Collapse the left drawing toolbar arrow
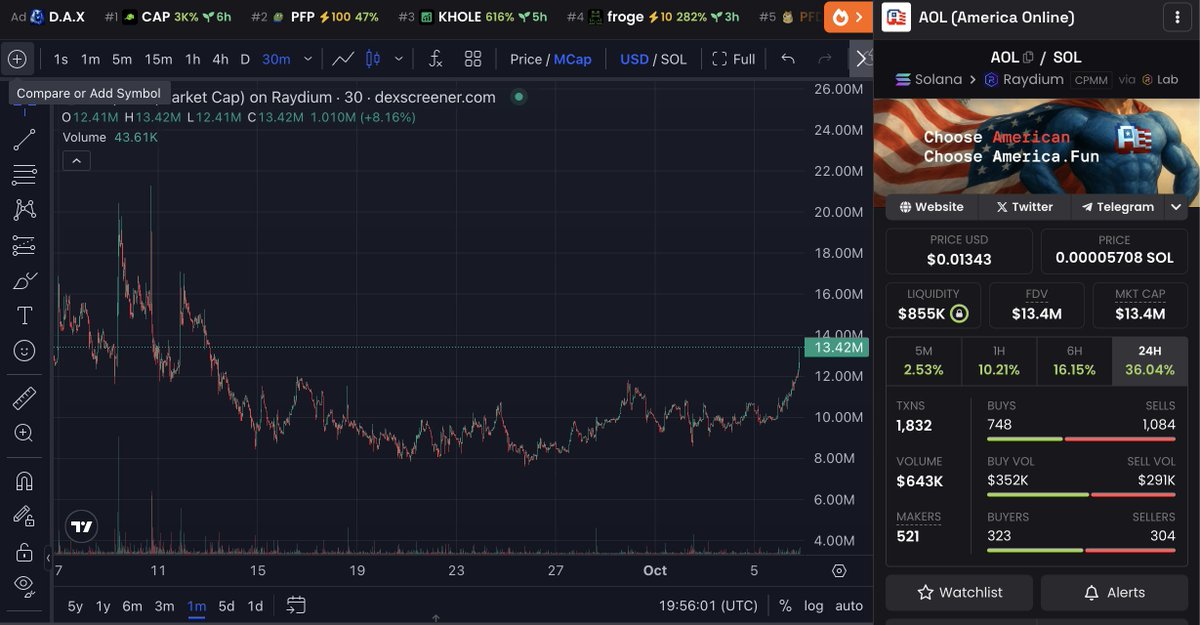The image size is (1200, 625). [49, 557]
